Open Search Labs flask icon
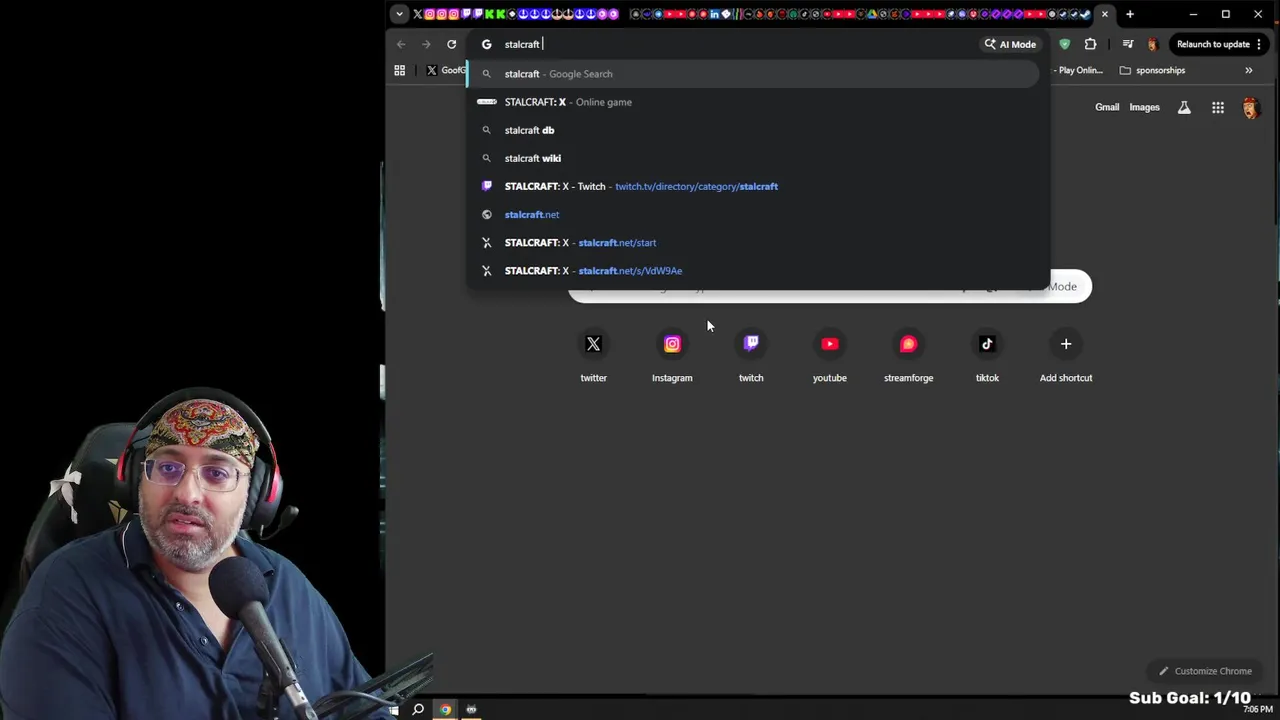The height and width of the screenshot is (720, 1280). pyautogui.click(x=1184, y=107)
